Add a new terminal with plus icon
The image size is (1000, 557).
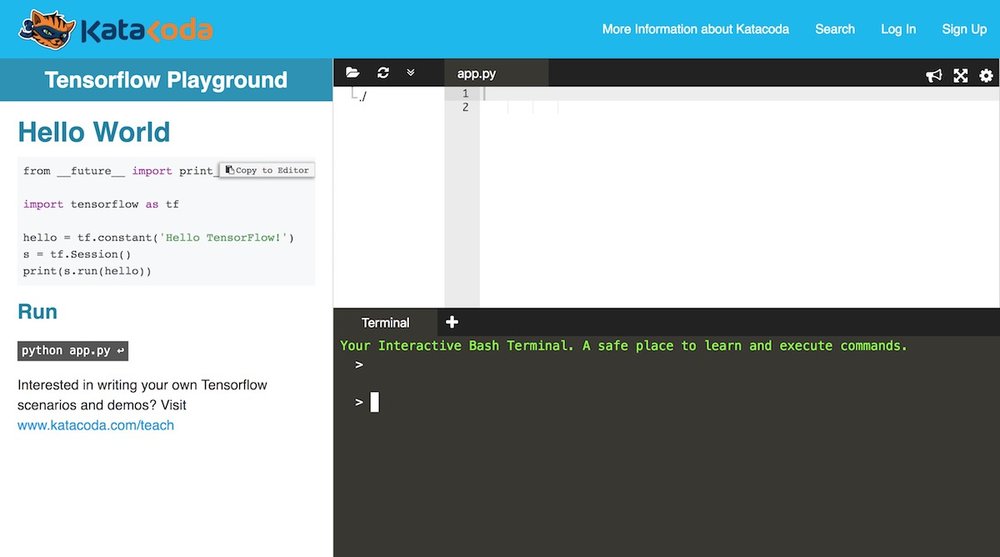click(x=452, y=322)
